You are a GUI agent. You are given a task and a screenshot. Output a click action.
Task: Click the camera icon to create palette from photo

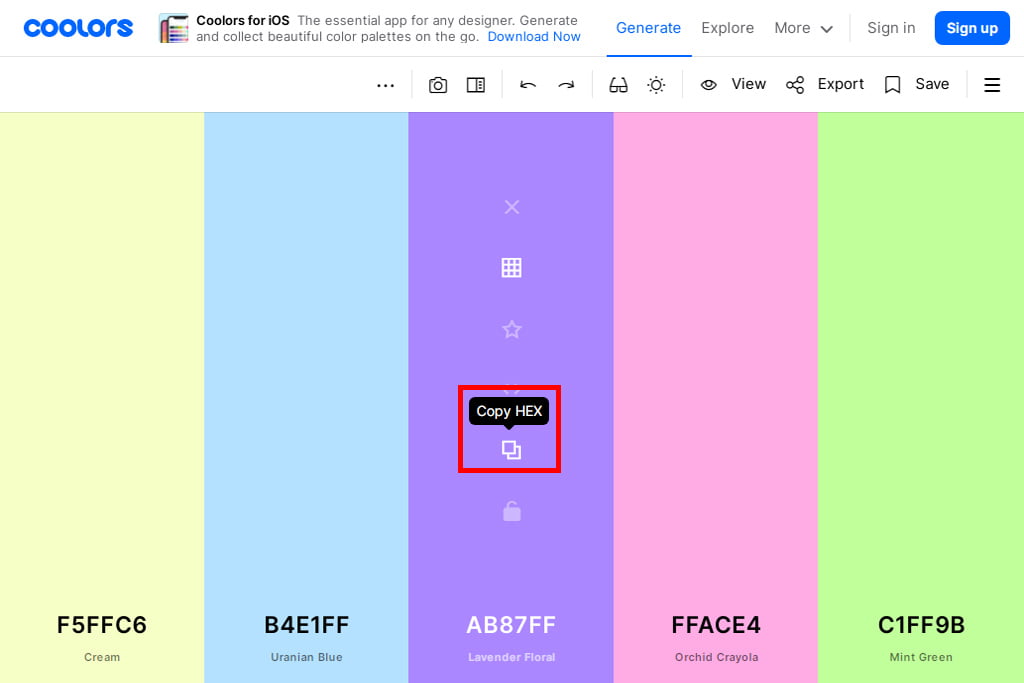438,85
